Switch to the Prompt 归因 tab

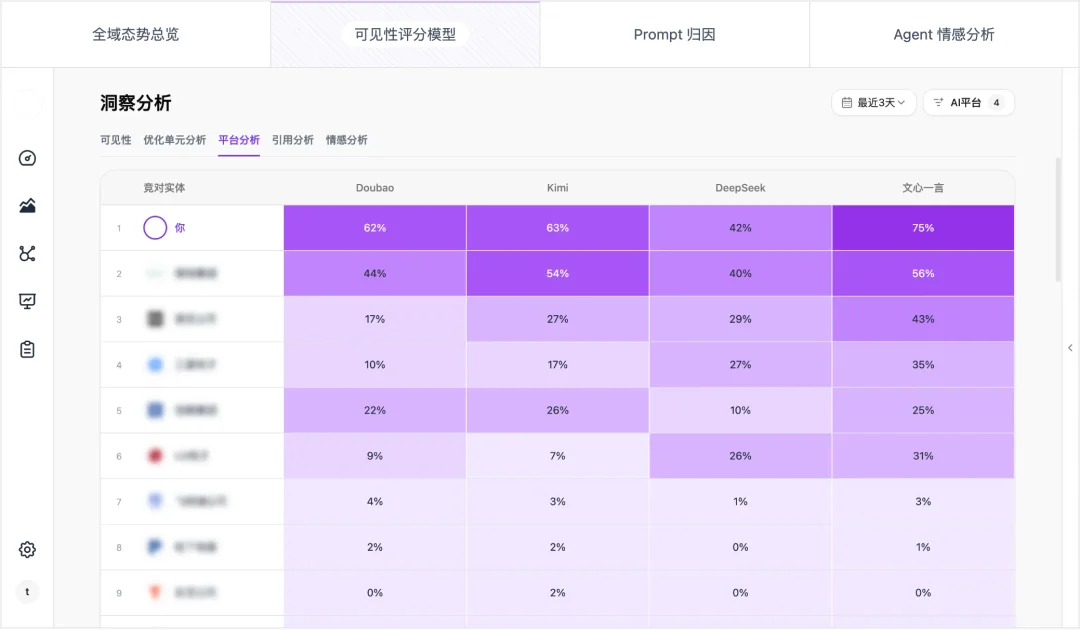click(675, 33)
